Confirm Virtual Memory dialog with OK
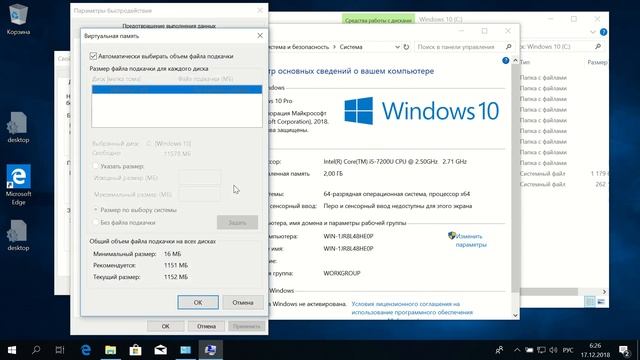Screen dimensions: 640x360 pos(198,302)
